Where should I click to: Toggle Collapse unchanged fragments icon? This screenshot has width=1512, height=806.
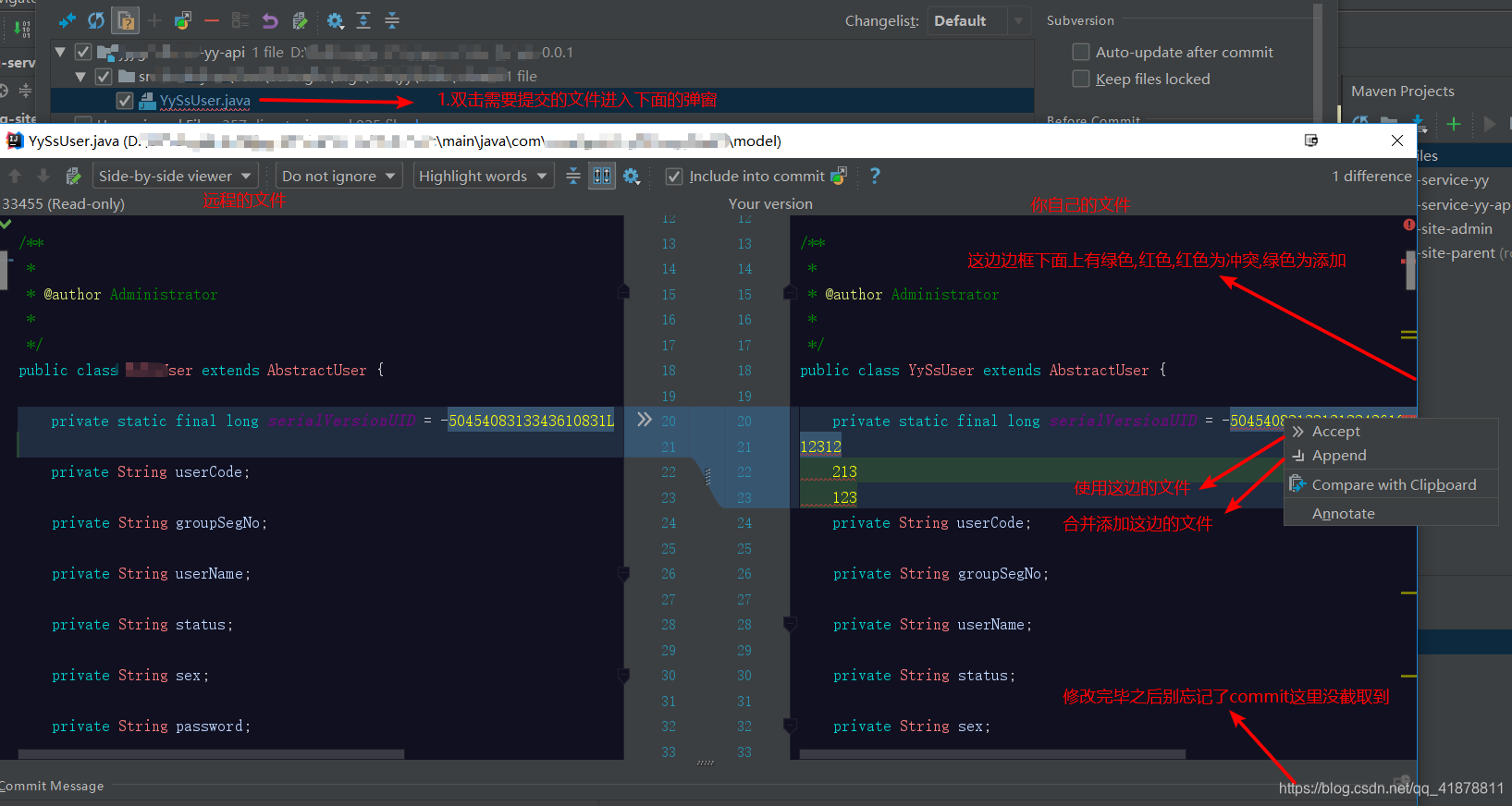click(x=573, y=176)
